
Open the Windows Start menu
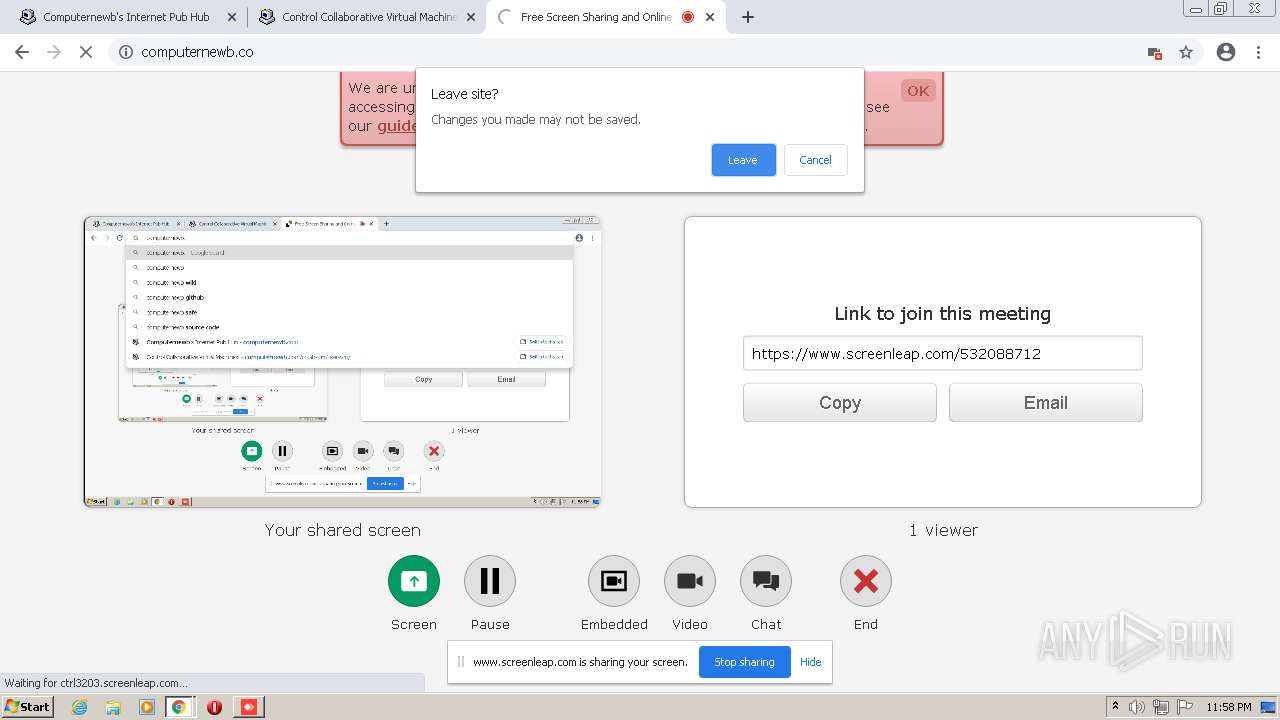click(28, 707)
